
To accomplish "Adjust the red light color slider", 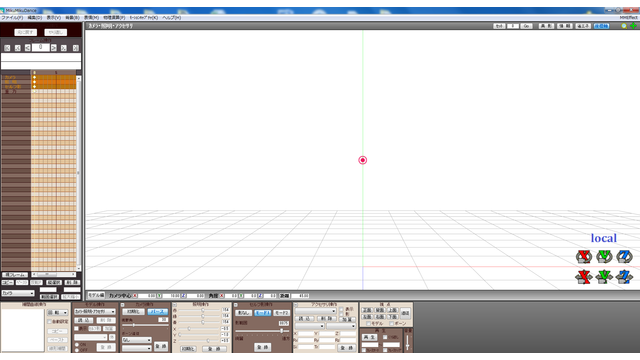I will pyautogui.click(x=200, y=310).
